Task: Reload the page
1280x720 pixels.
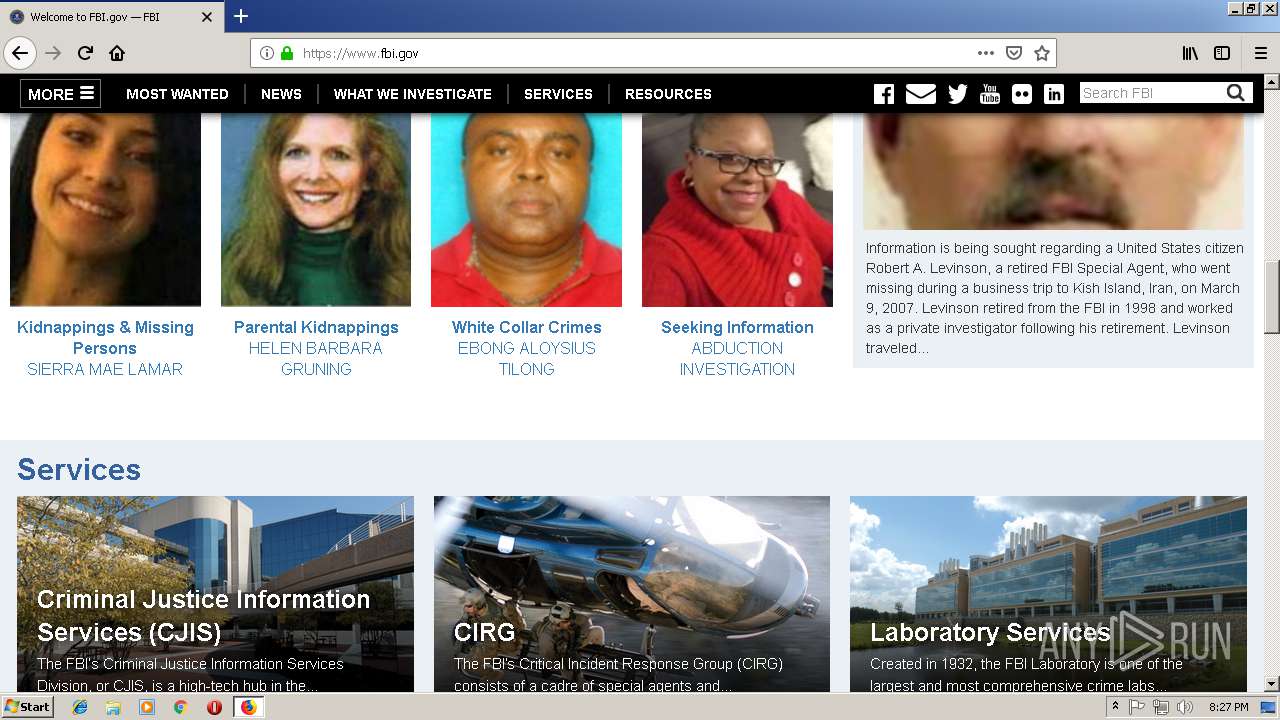Action: point(85,53)
